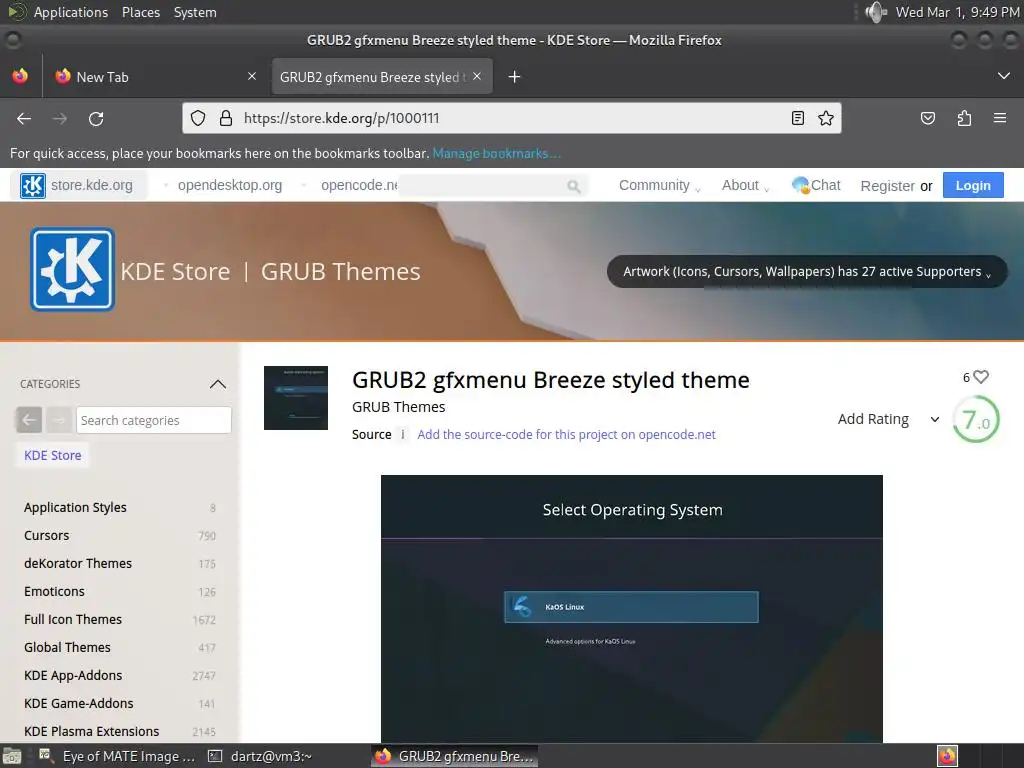The image size is (1024, 768).
Task: Open the store.kde.org link
Action: point(91,185)
